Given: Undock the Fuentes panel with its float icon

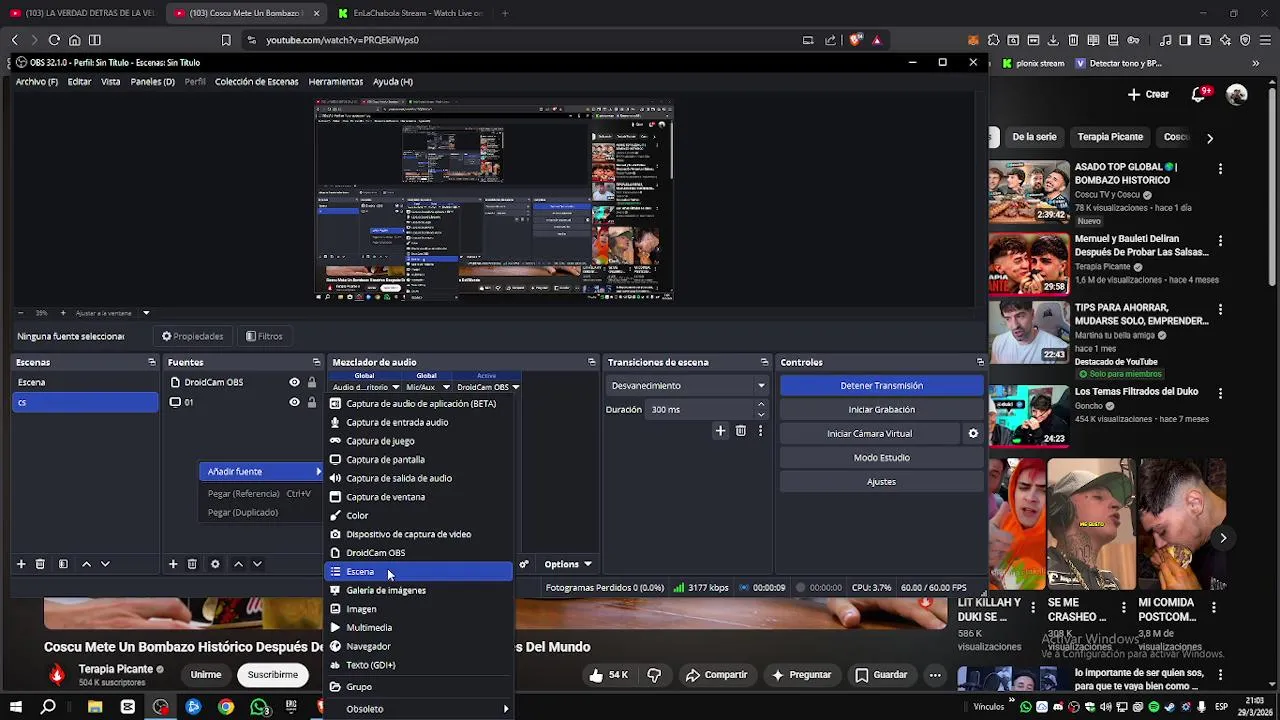Looking at the screenshot, I should coord(316,362).
